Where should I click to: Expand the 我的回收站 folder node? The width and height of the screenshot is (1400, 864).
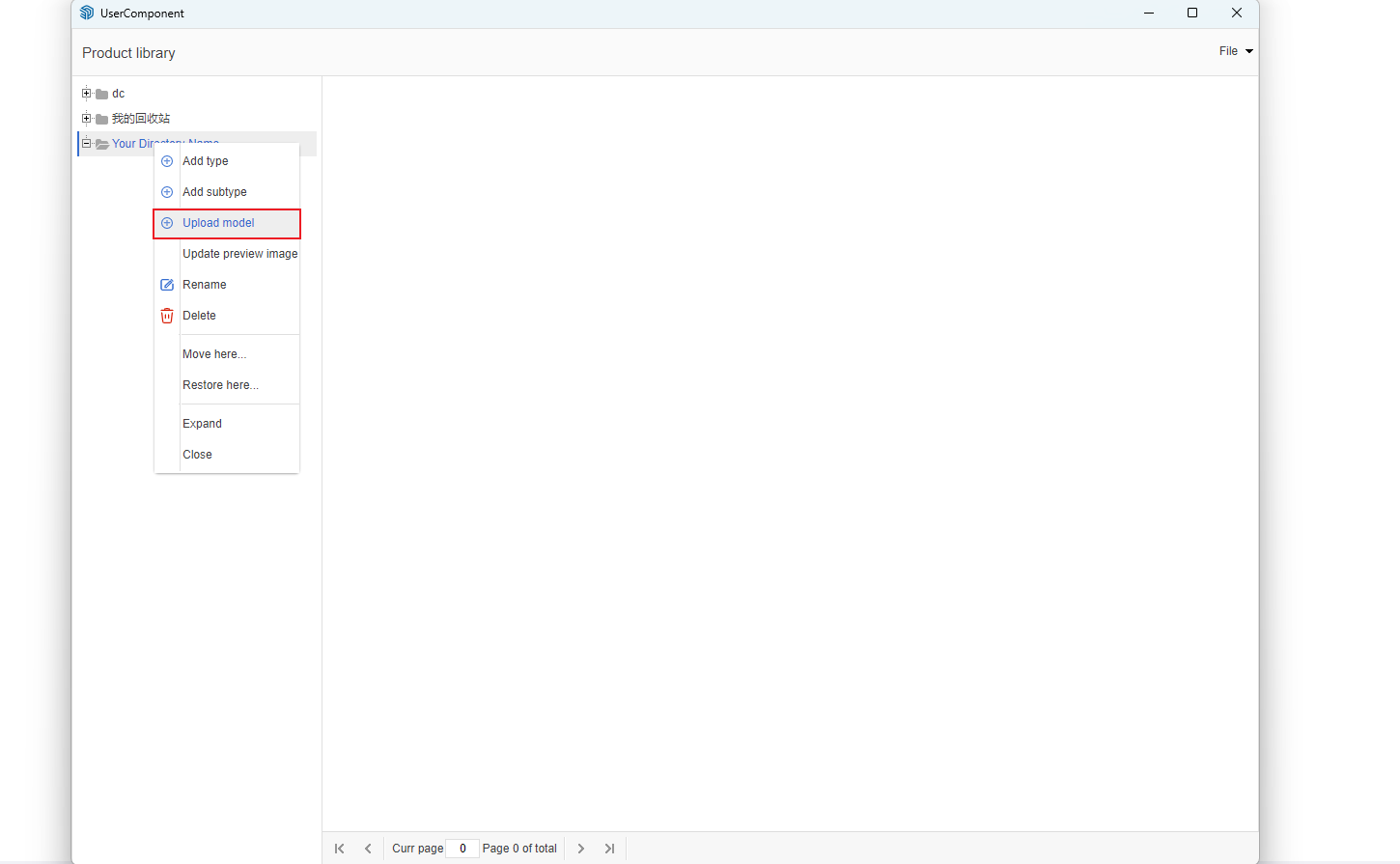click(x=86, y=119)
